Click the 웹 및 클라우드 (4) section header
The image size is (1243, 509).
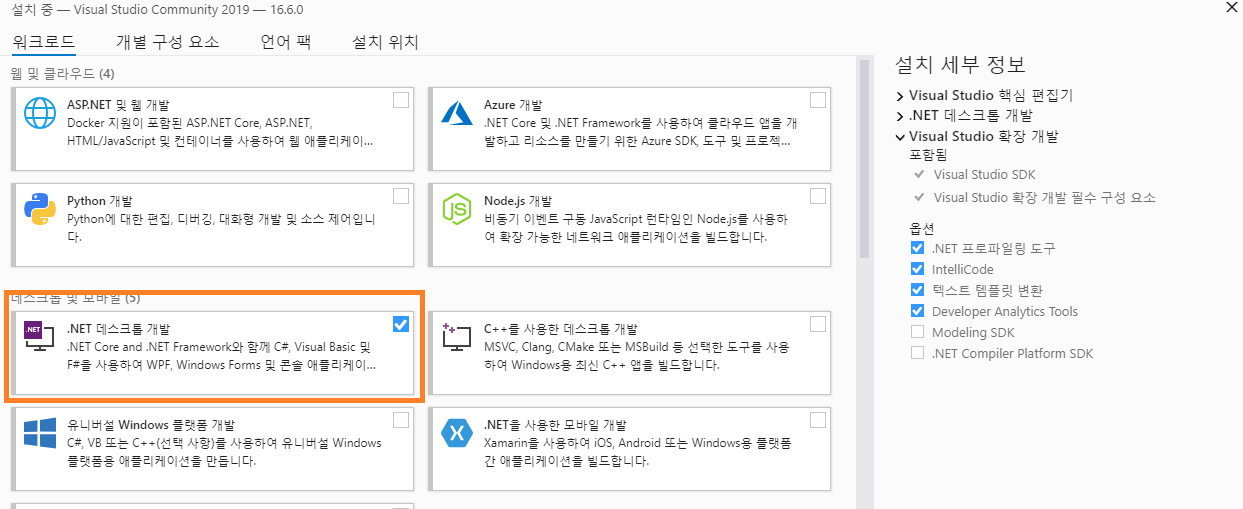[x=62, y=74]
